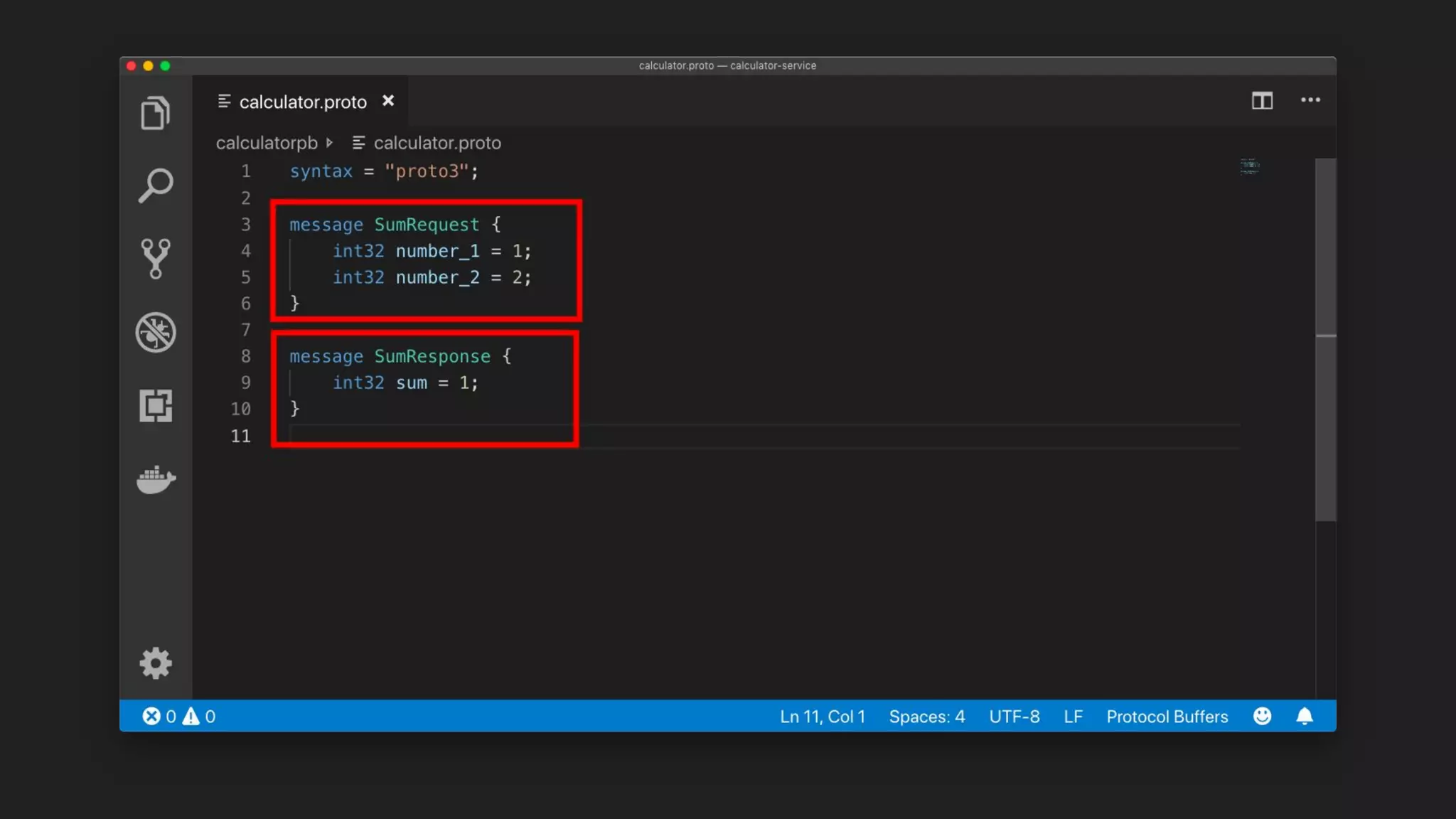
Task: Open the Docker view
Action: [155, 480]
